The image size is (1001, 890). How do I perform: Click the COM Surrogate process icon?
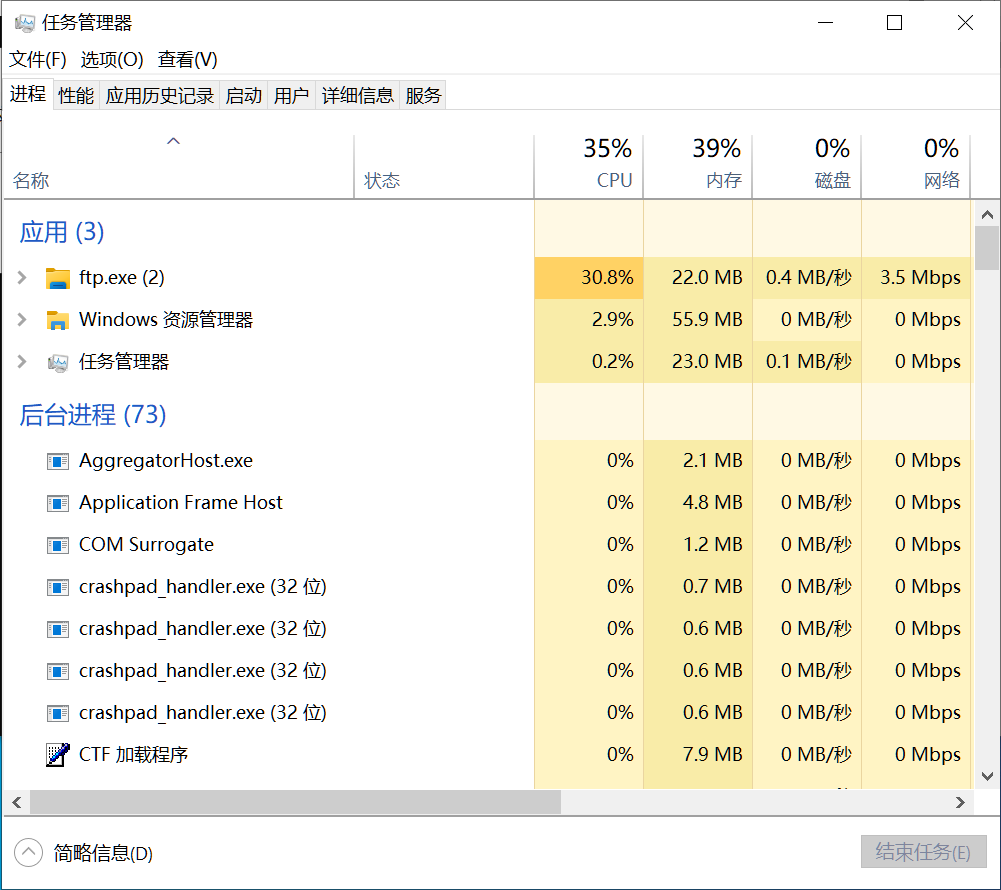click(58, 545)
